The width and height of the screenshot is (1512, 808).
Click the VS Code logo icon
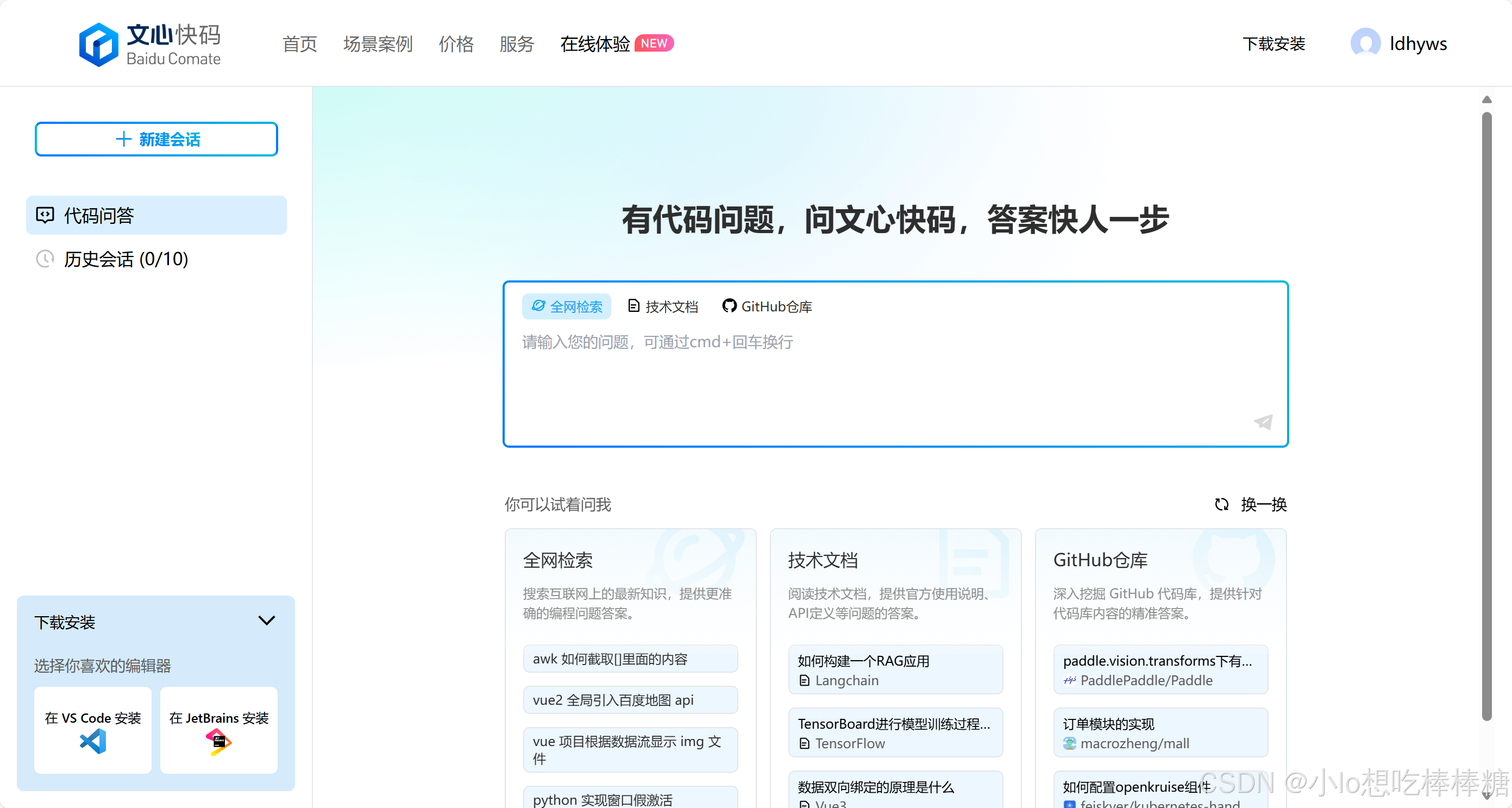[x=93, y=742]
